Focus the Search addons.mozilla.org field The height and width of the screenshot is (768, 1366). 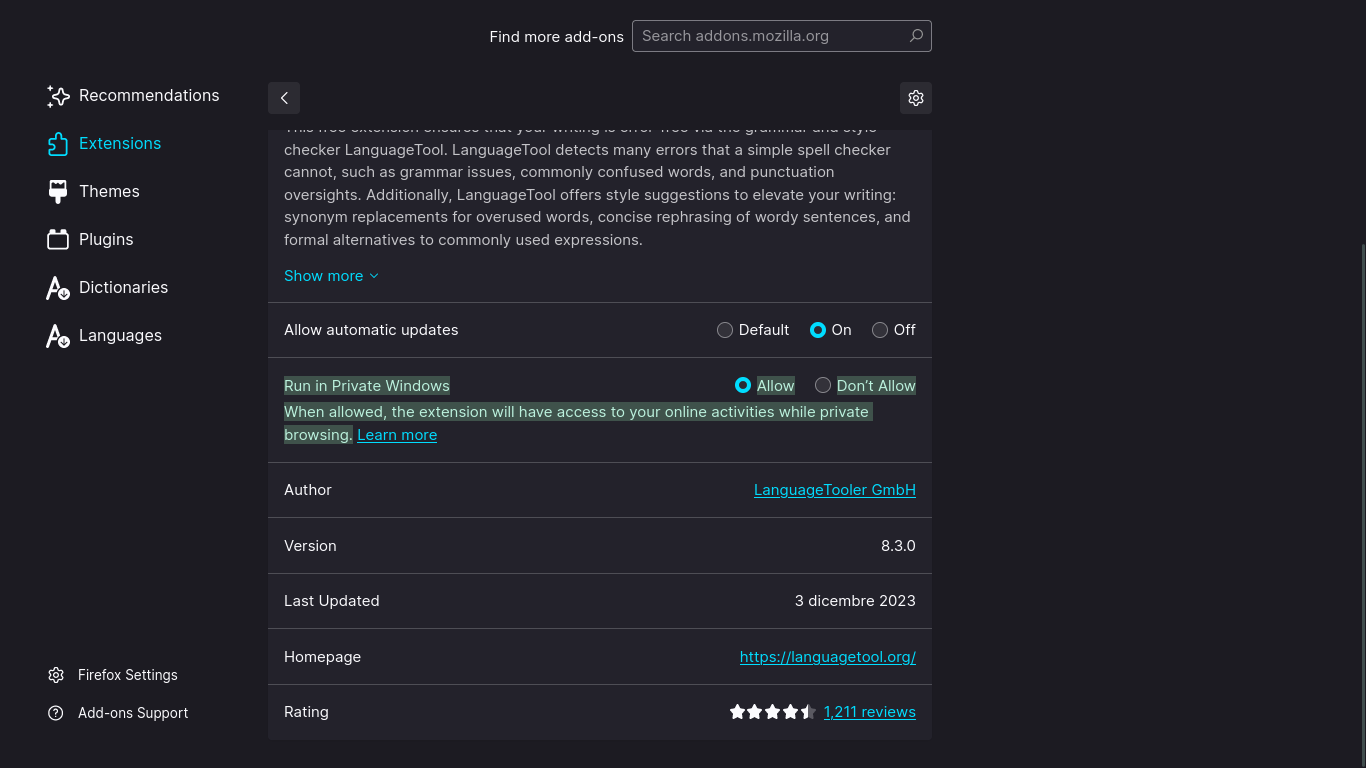pyautogui.click(x=768, y=36)
